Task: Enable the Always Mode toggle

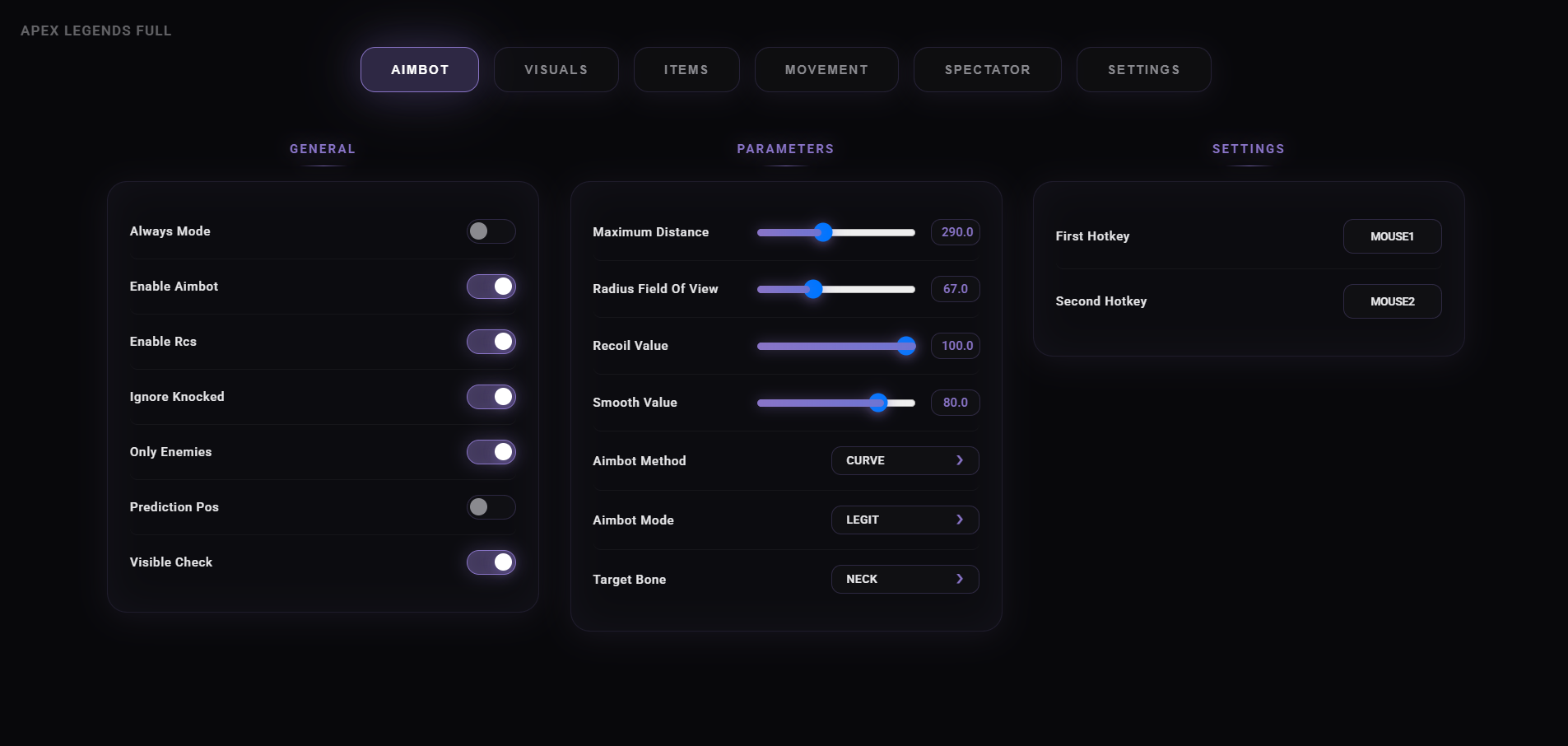Action: [491, 231]
